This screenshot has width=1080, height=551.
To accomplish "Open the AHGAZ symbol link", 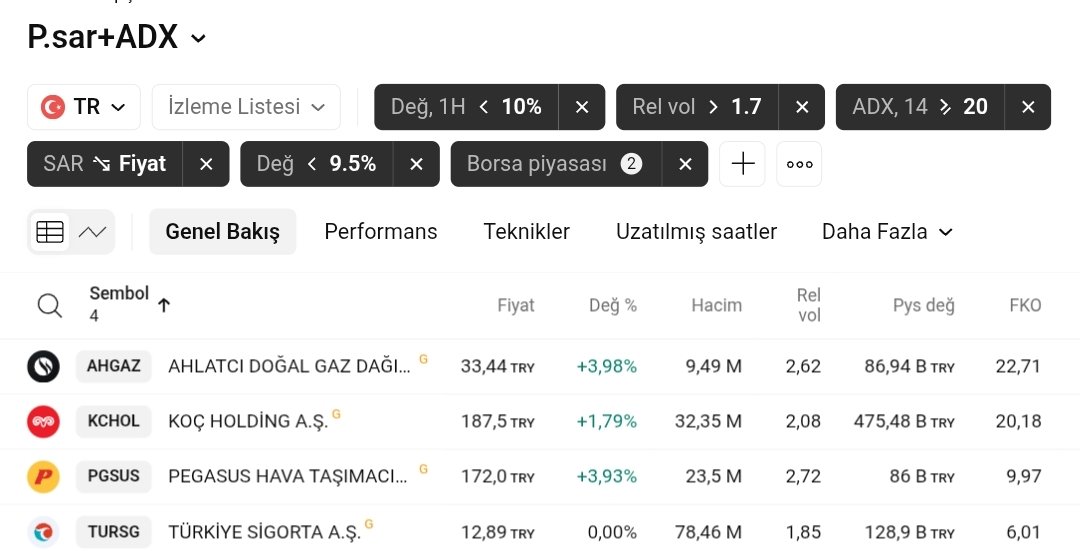I will point(114,366).
